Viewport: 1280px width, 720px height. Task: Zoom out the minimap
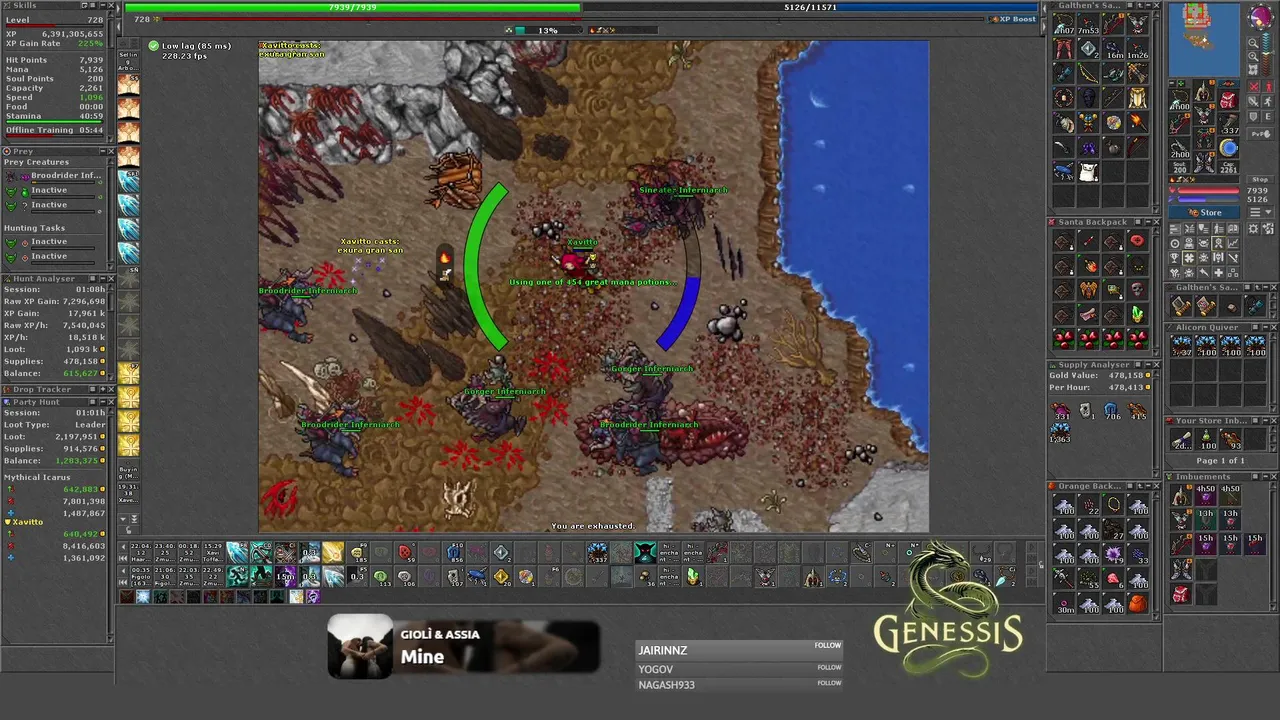click(x=1253, y=43)
